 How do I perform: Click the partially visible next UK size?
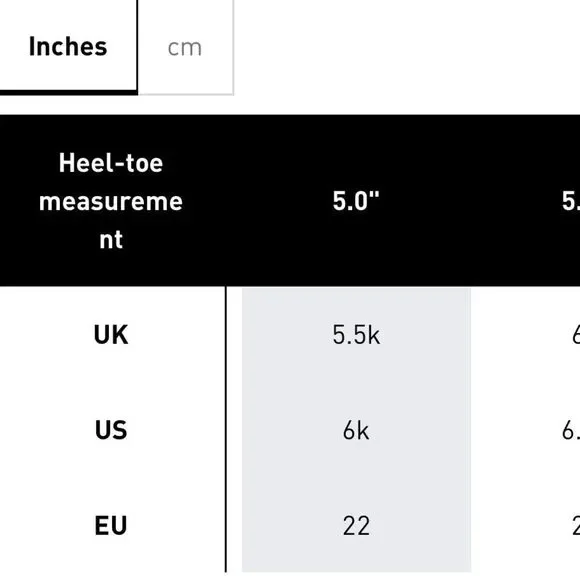point(576,335)
